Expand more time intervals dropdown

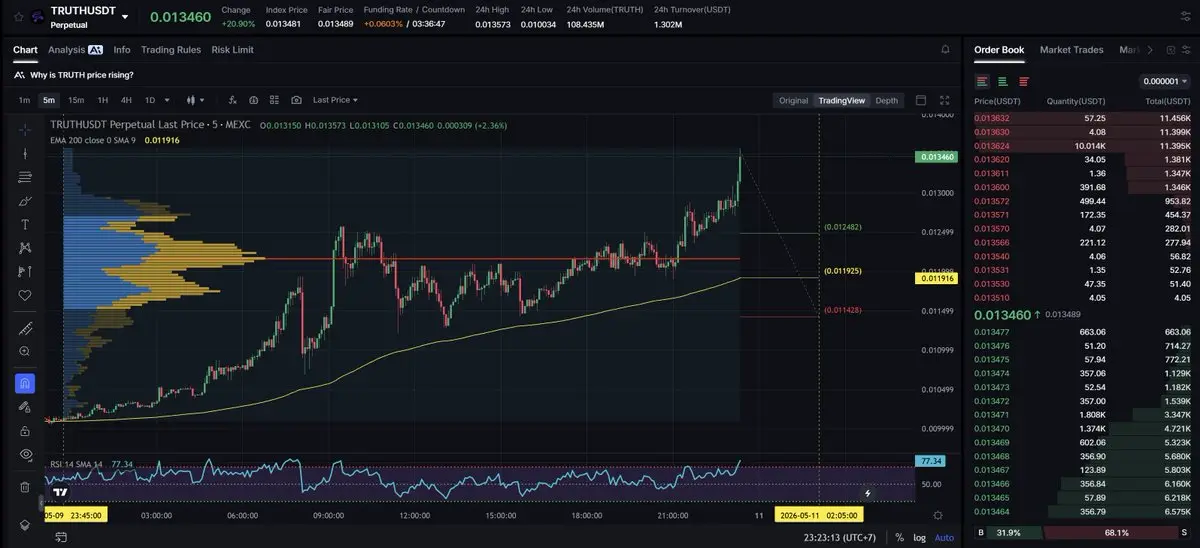(167, 100)
